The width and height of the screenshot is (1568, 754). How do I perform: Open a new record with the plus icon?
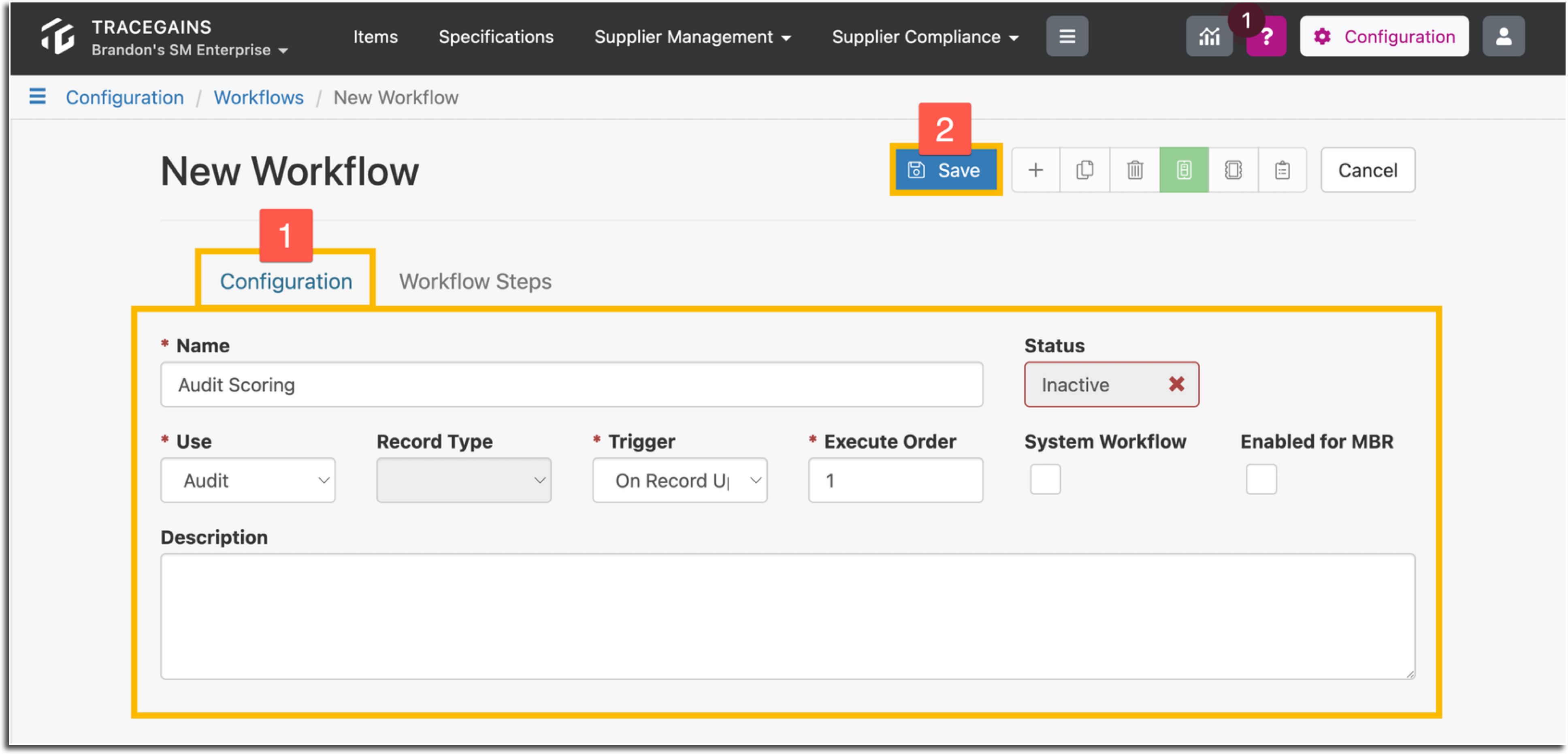coord(1035,170)
